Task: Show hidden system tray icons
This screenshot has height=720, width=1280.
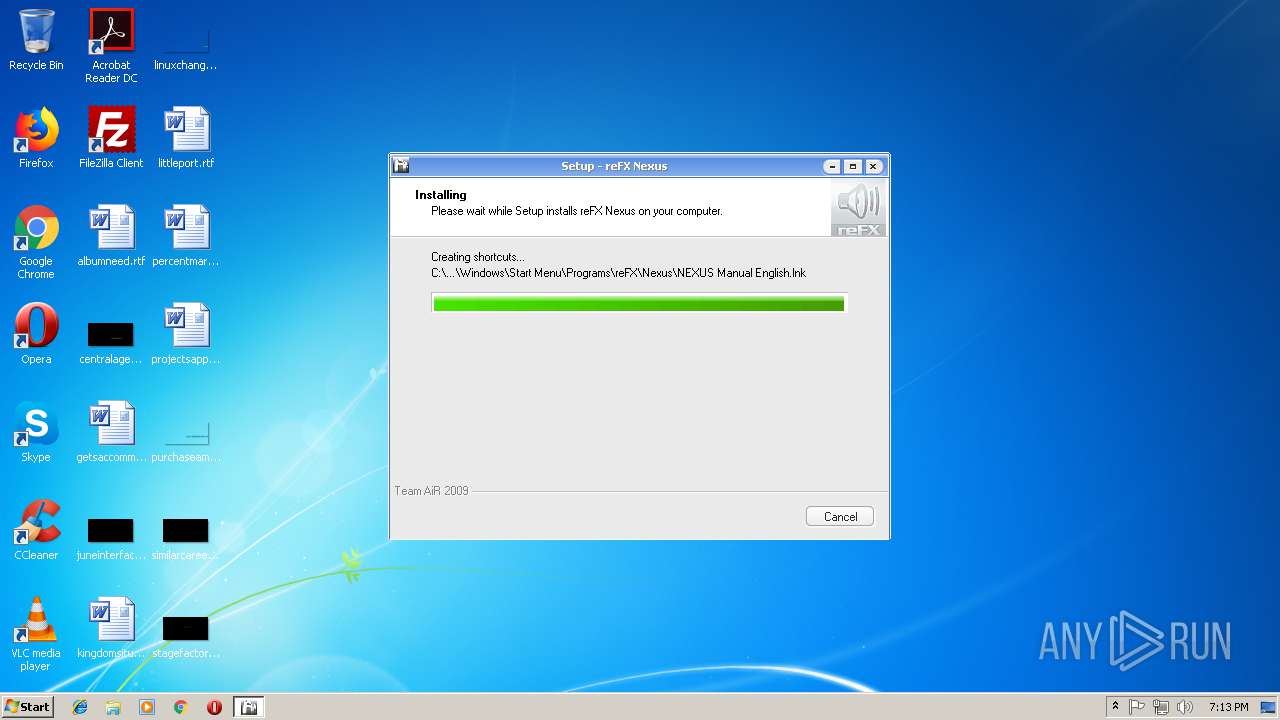Action: 1115,707
